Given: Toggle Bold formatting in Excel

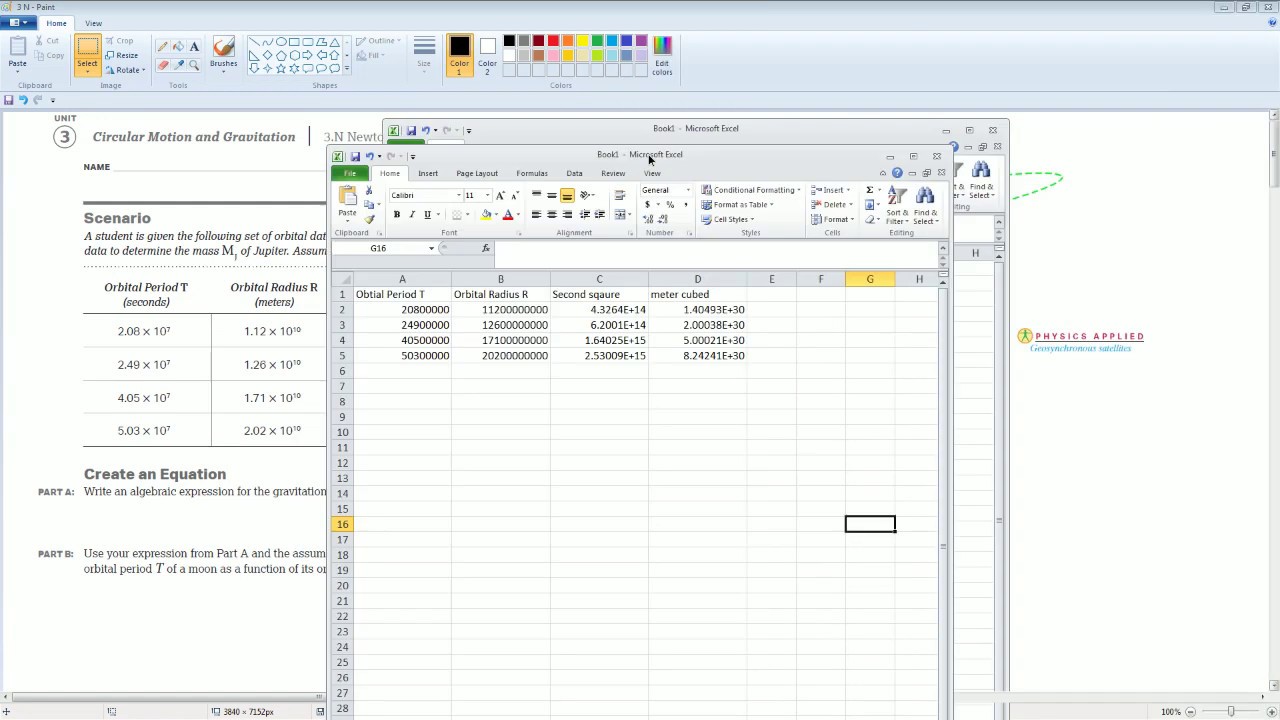Looking at the screenshot, I should pyautogui.click(x=397, y=215).
